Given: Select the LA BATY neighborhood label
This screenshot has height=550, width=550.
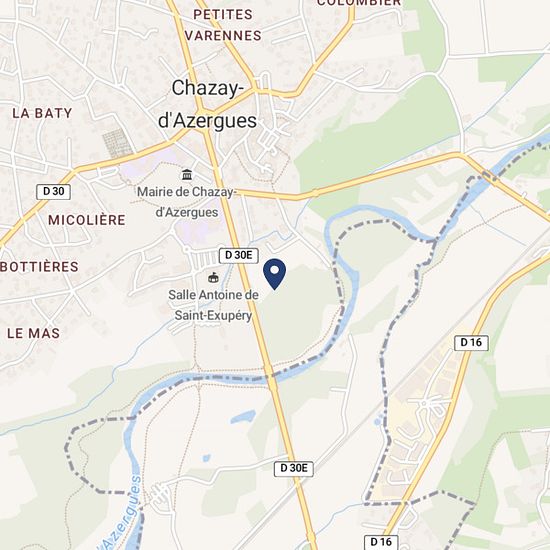Looking at the screenshot, I should pos(42,113).
